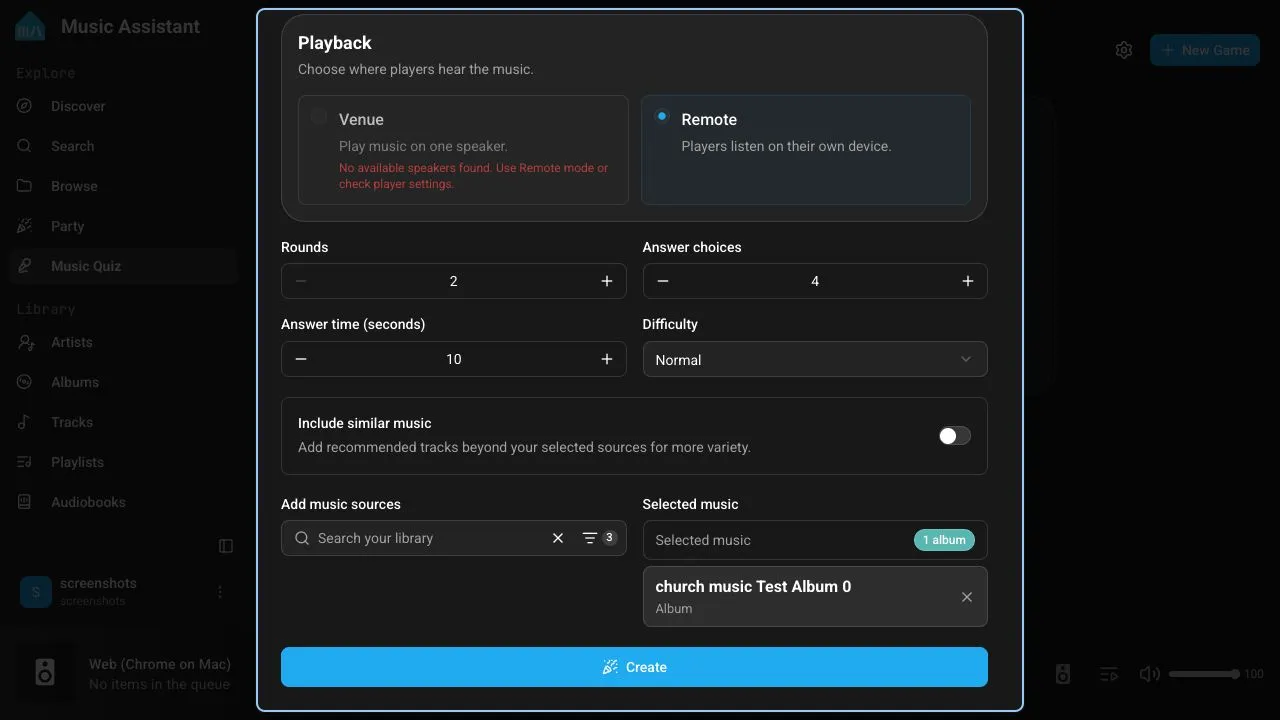1280x720 pixels.
Task: Click the Music Assistant logo icon
Action: (30, 26)
